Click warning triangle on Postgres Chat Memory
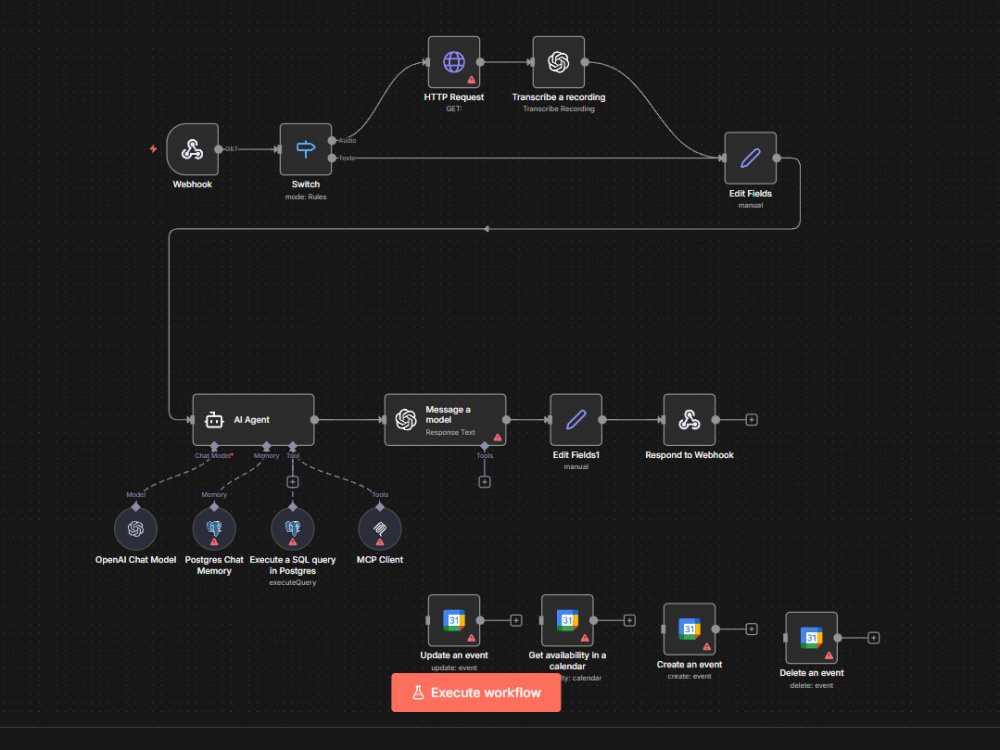This screenshot has height=750, width=1000. pos(214,541)
